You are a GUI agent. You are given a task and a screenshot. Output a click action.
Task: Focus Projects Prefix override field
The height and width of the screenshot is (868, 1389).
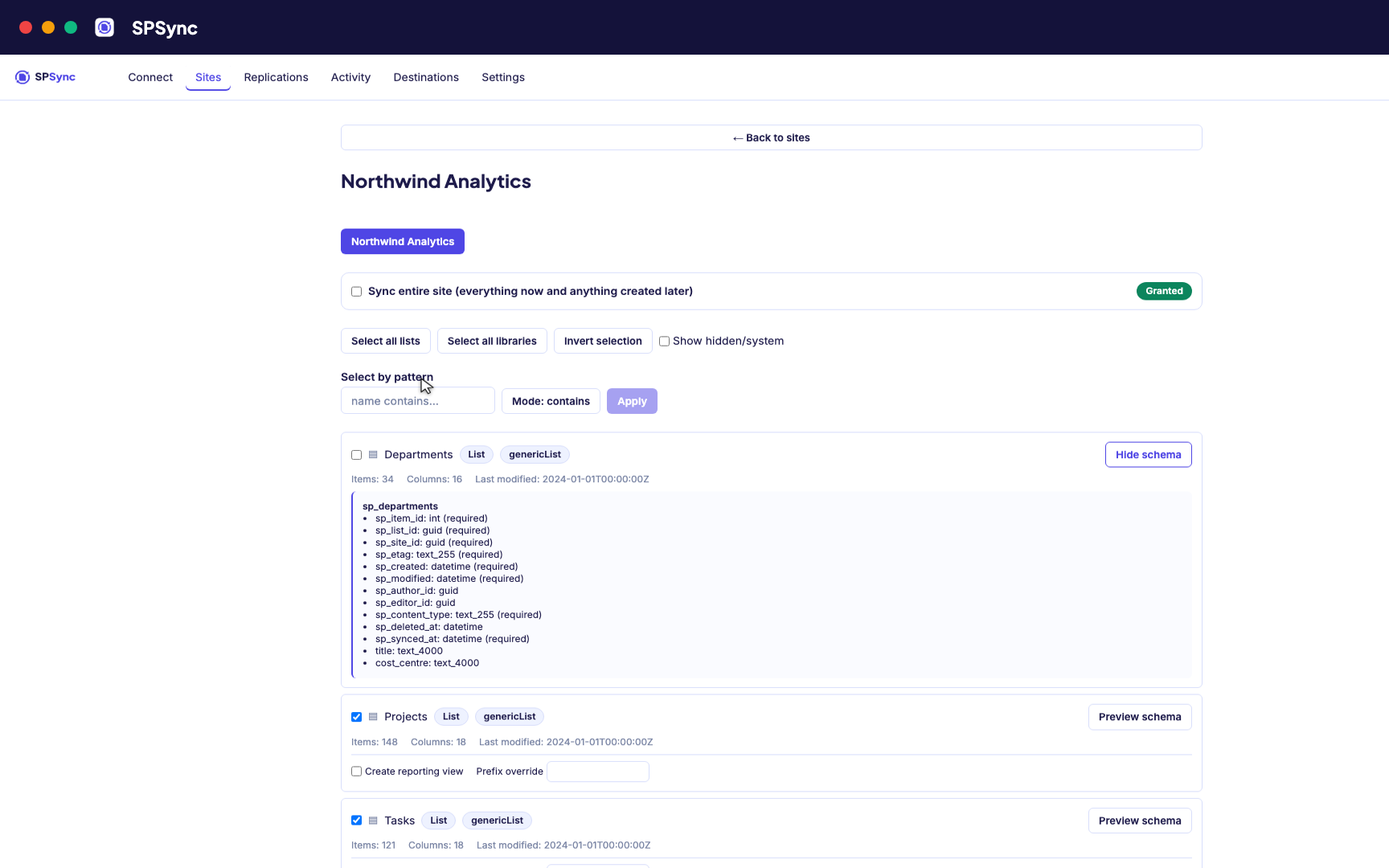[598, 772]
